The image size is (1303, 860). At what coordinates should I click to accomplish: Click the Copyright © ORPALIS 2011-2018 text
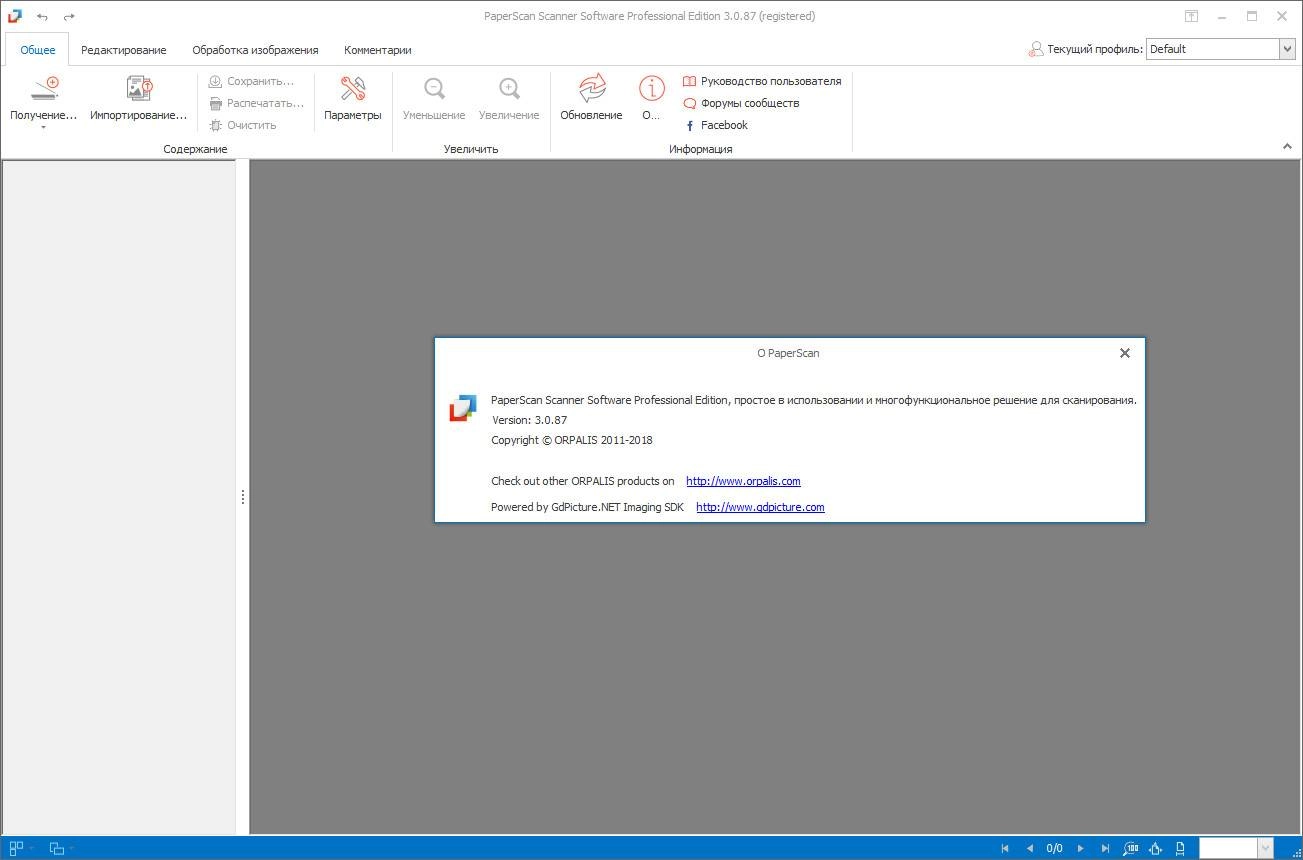572,440
